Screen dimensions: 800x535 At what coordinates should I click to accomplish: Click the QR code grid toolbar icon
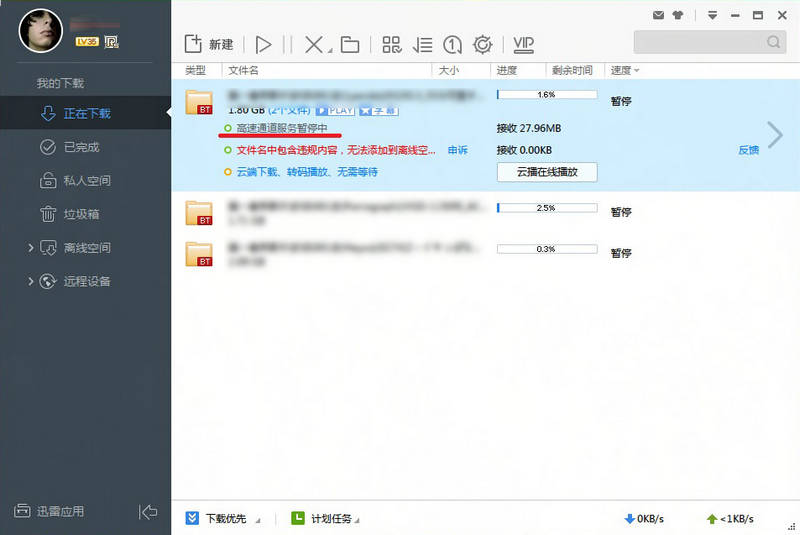(x=391, y=44)
